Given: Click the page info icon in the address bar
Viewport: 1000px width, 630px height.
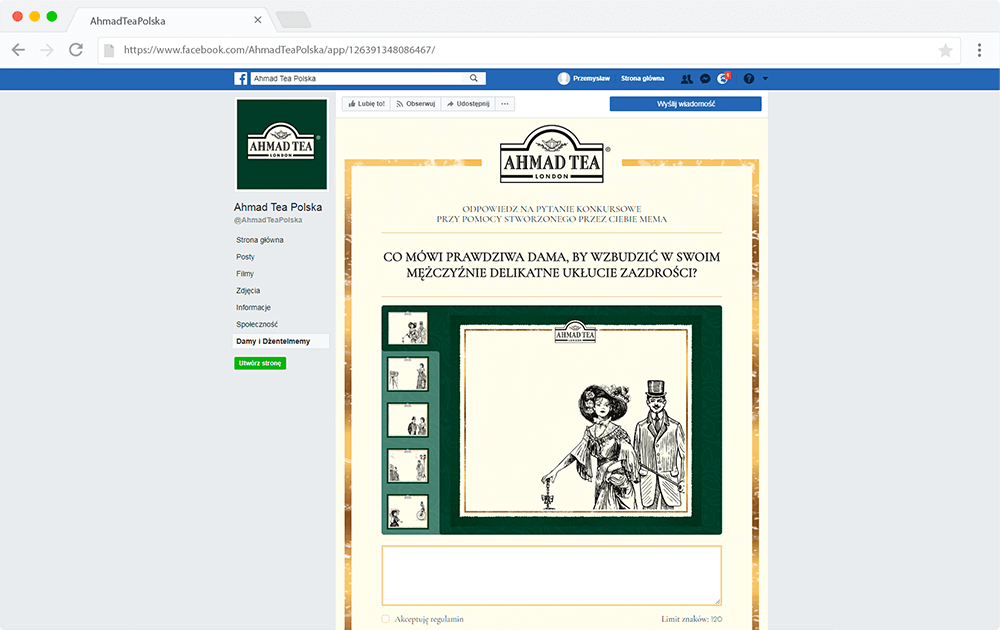Looking at the screenshot, I should [109, 50].
